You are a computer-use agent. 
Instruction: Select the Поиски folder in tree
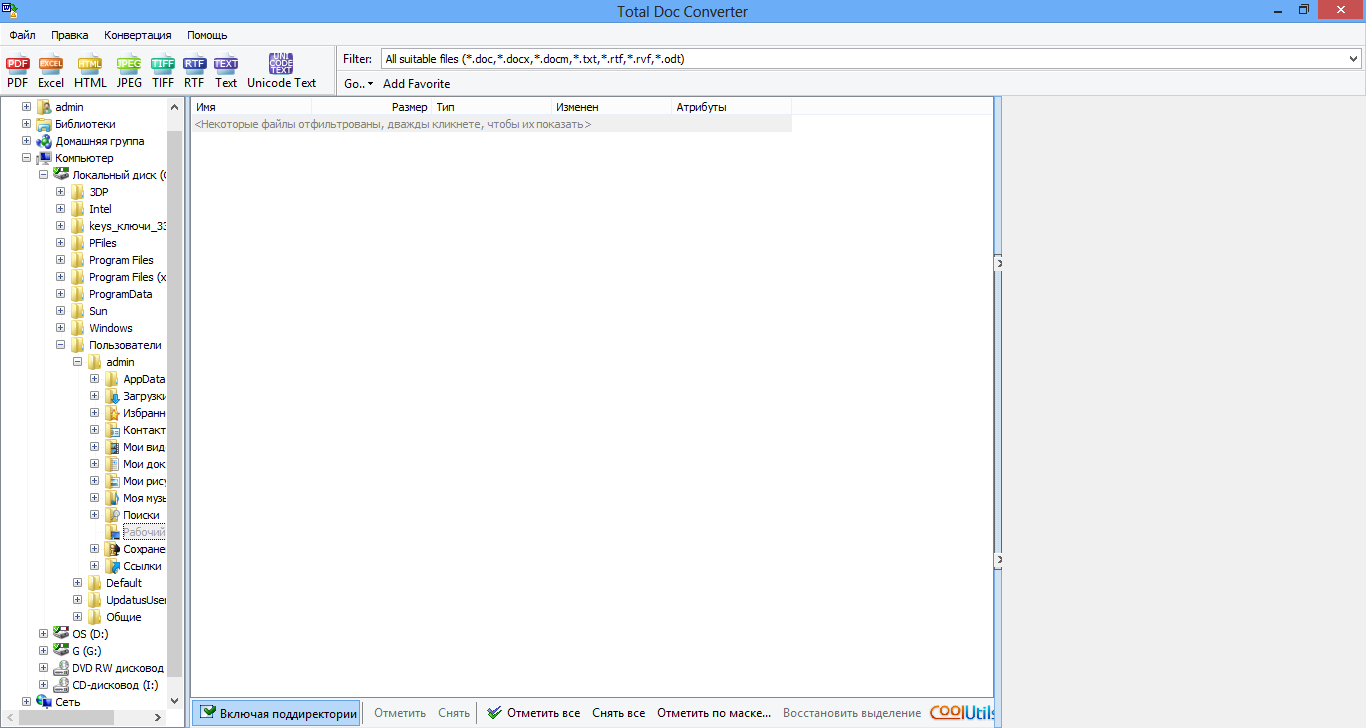[x=141, y=515]
